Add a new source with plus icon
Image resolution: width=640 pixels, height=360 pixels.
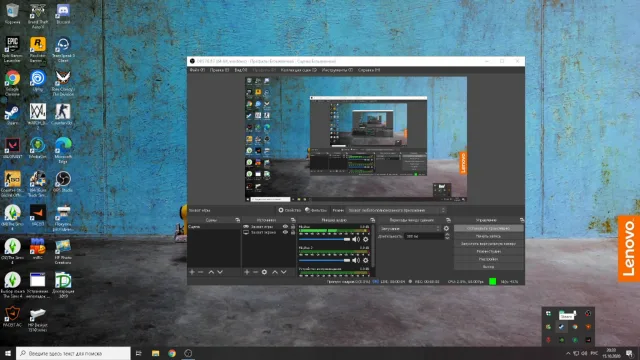pyautogui.click(x=247, y=272)
